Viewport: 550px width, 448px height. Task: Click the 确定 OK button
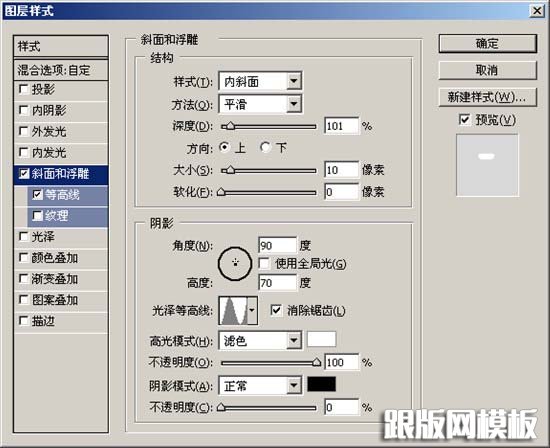click(488, 44)
